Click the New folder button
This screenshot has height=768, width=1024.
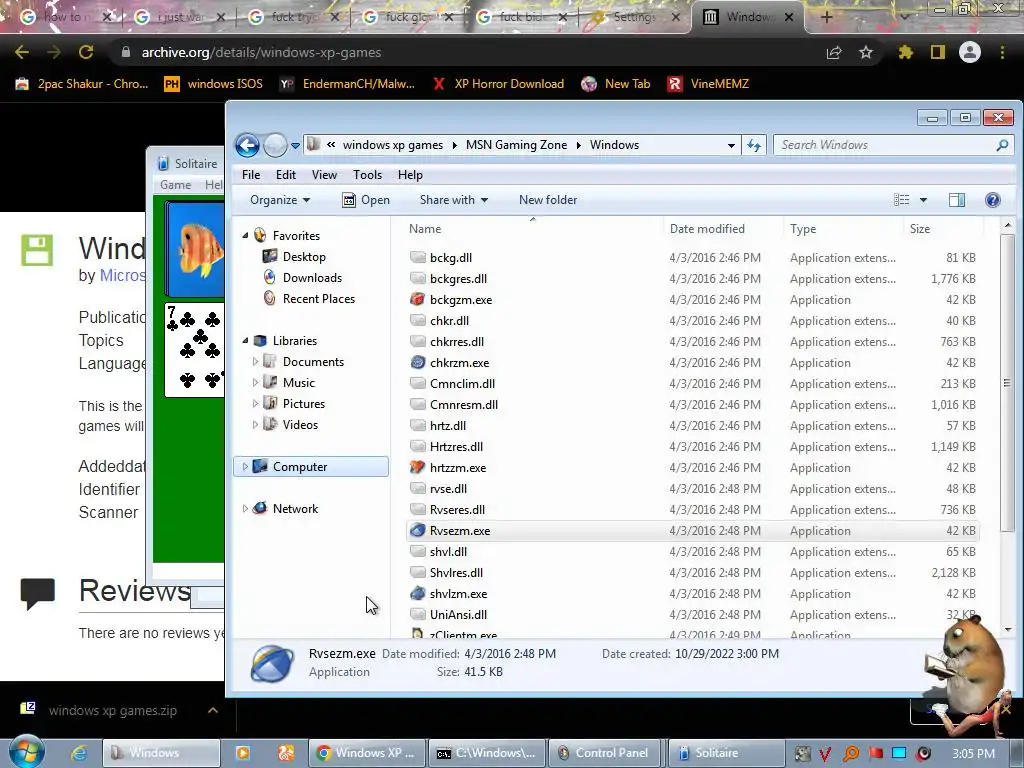548,200
